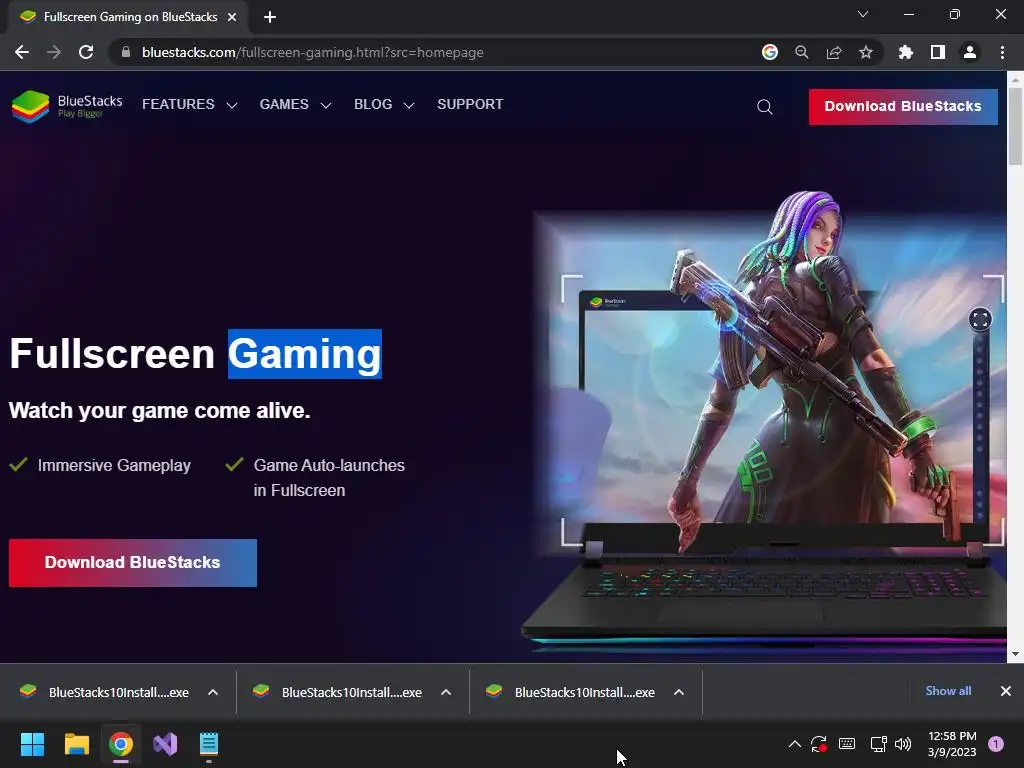Click the volume speaker tray icon
Screen dimensions: 1024x768
tap(903, 744)
